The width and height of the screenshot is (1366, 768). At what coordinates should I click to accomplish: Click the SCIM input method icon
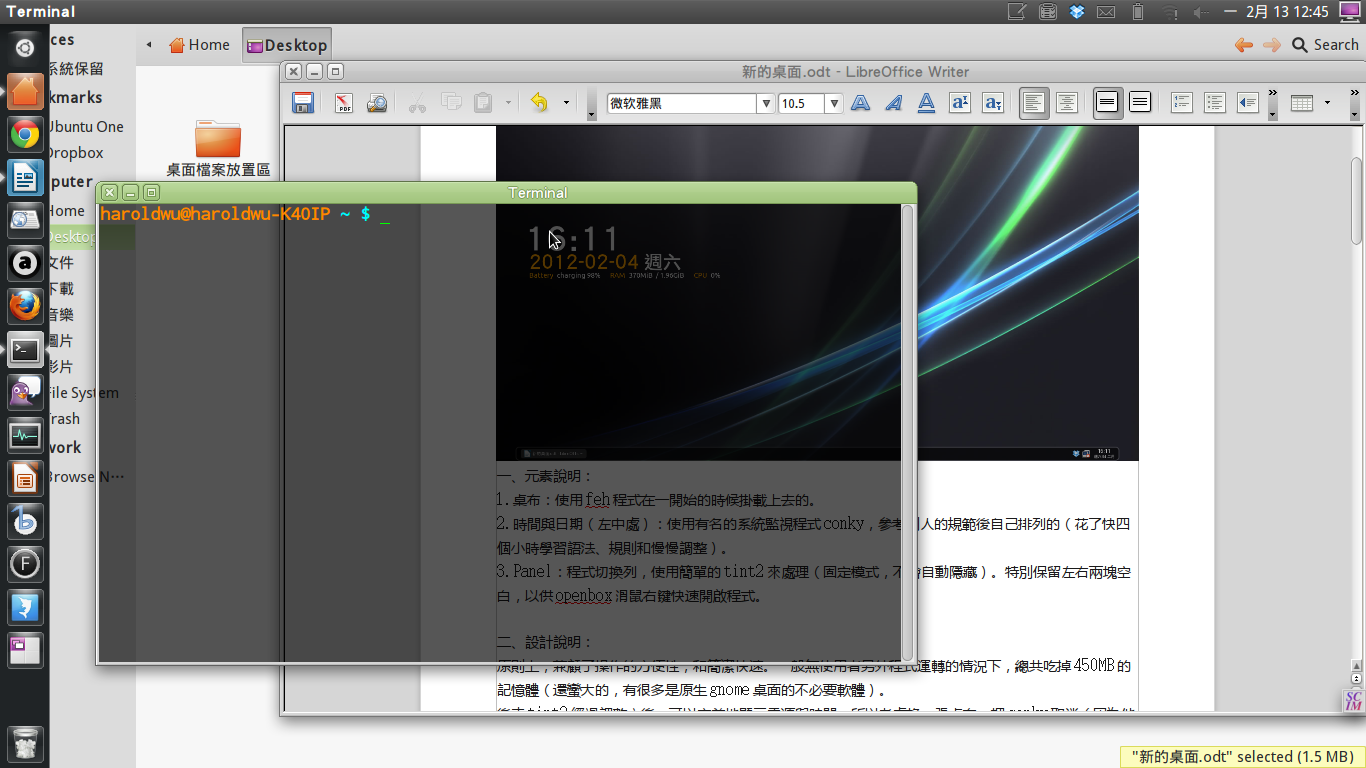point(1353,701)
